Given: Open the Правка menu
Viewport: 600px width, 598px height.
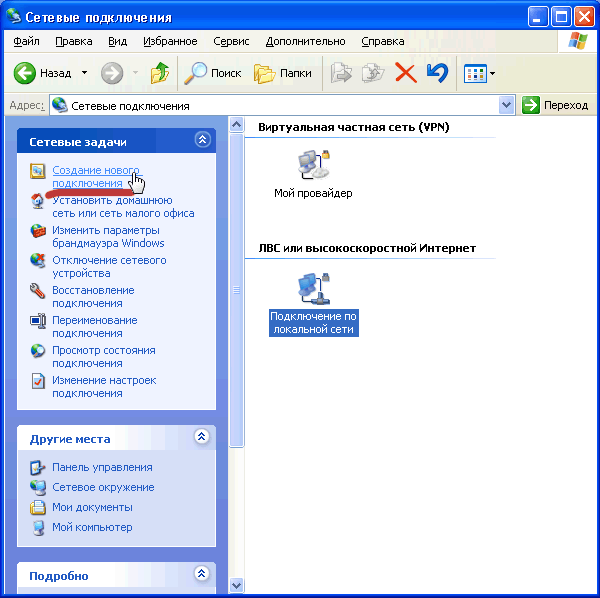Looking at the screenshot, I should (x=74, y=41).
